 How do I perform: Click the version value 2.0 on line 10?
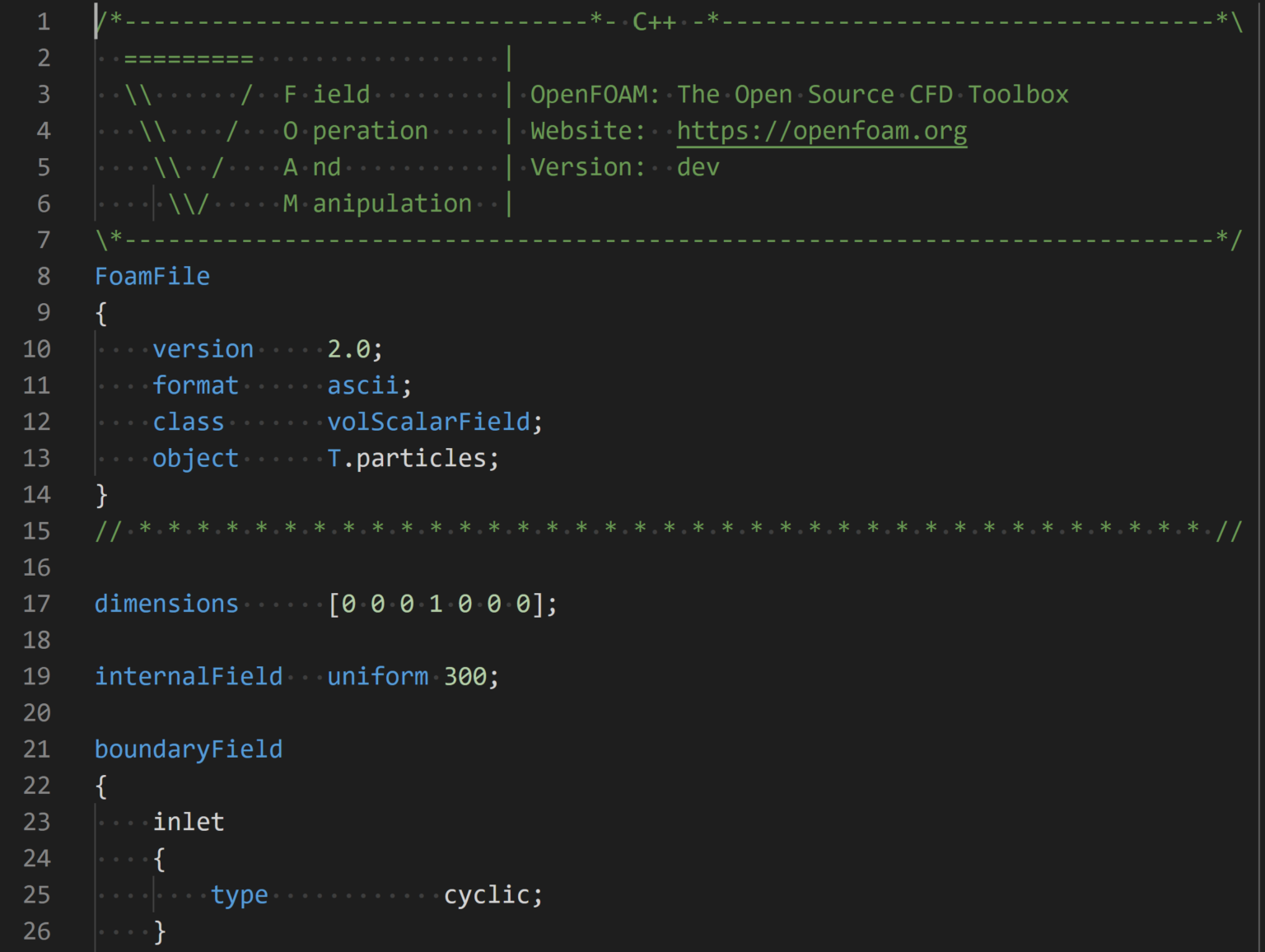click(356, 348)
